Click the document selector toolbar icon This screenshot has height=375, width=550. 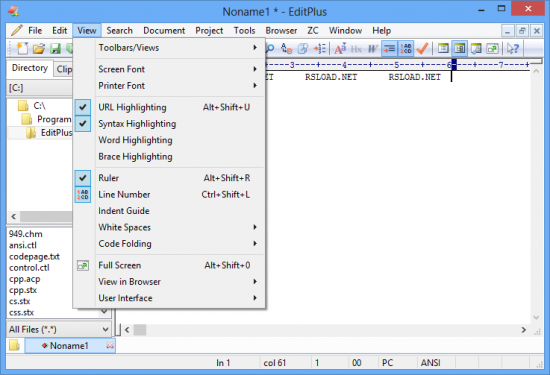(x=443, y=48)
